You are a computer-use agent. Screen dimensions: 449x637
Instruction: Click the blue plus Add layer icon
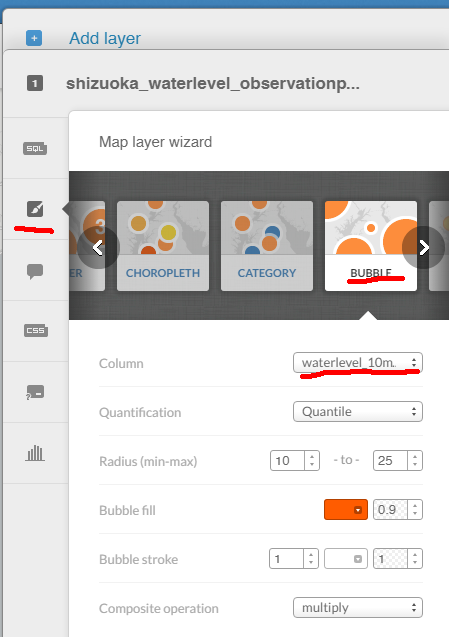[x=34, y=38]
